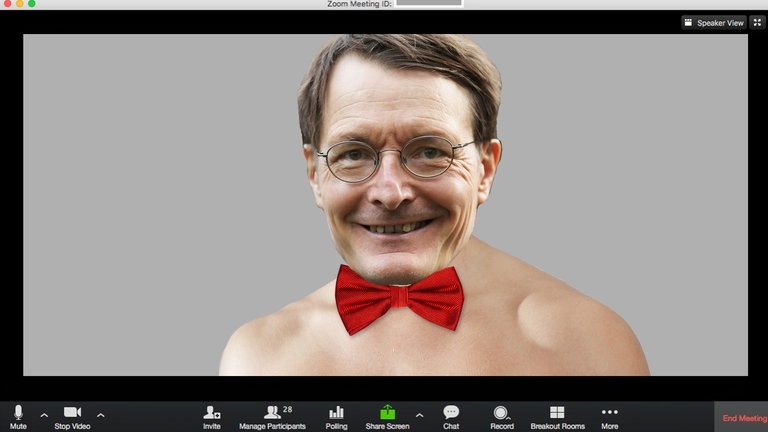The image size is (768, 432).
Task: Click the Zoom Meeting ID field
Action: point(429,3)
